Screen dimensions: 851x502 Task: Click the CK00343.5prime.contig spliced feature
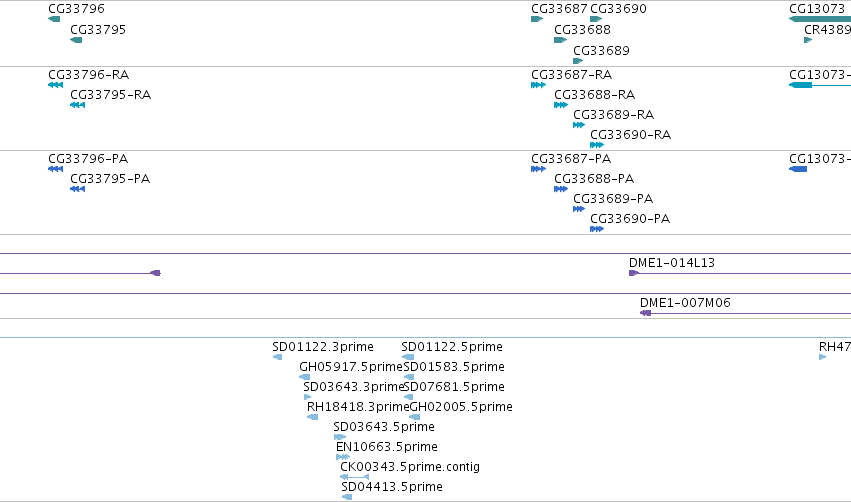[x=354, y=477]
